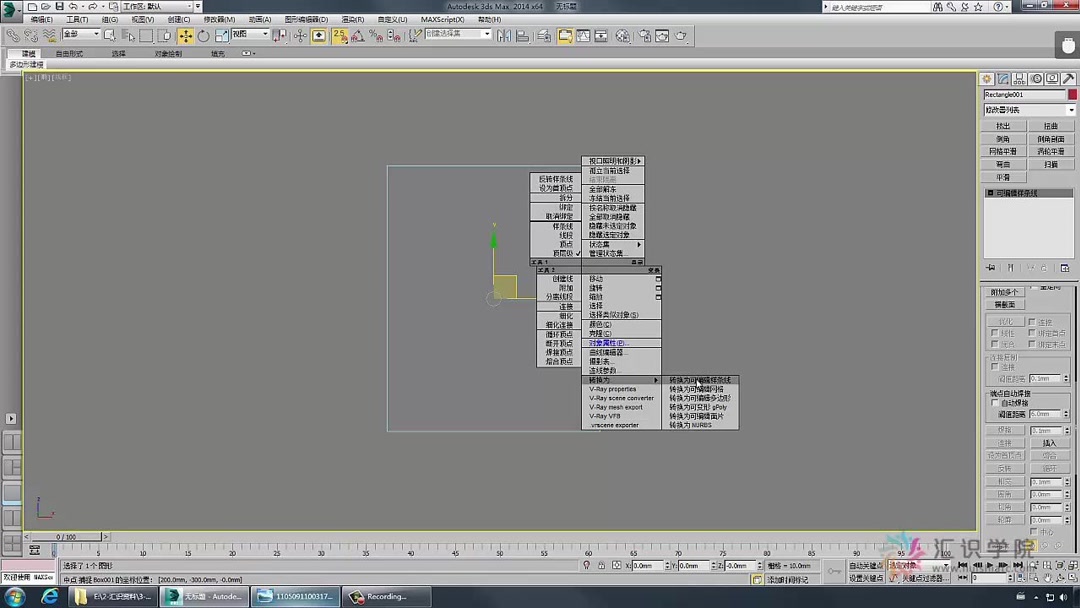Click the Mirror tool icon

506,35
